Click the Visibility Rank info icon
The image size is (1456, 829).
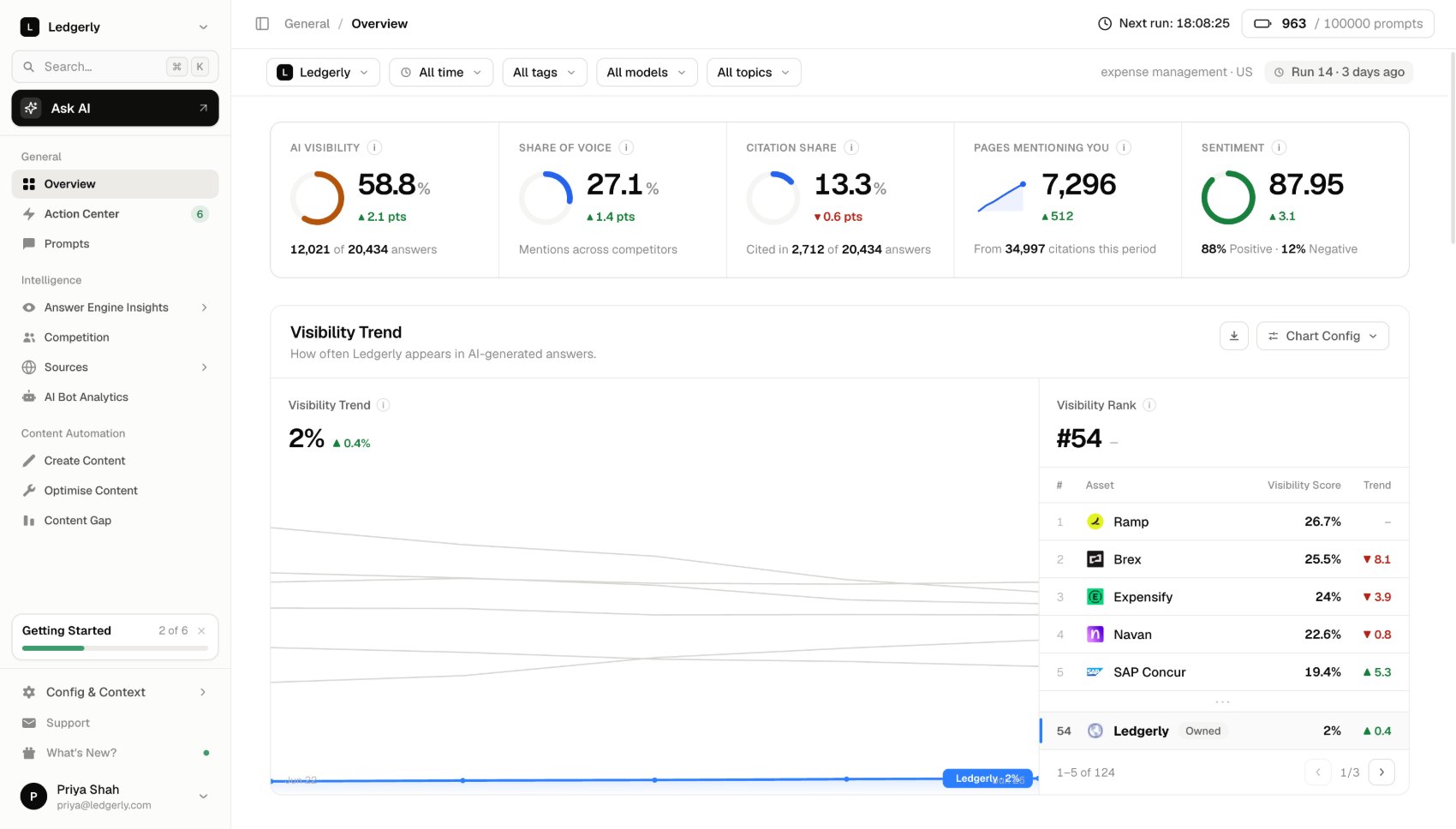point(1149,405)
